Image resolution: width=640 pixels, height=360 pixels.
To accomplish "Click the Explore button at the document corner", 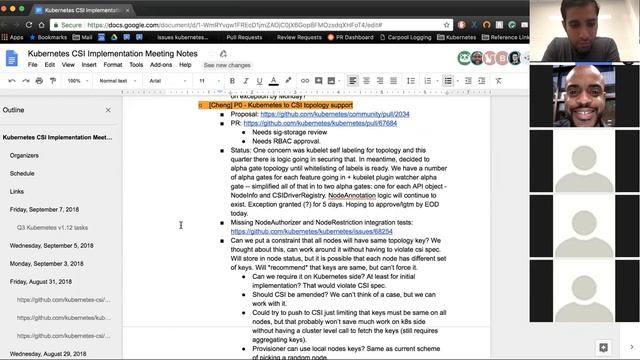I will point(603,347).
